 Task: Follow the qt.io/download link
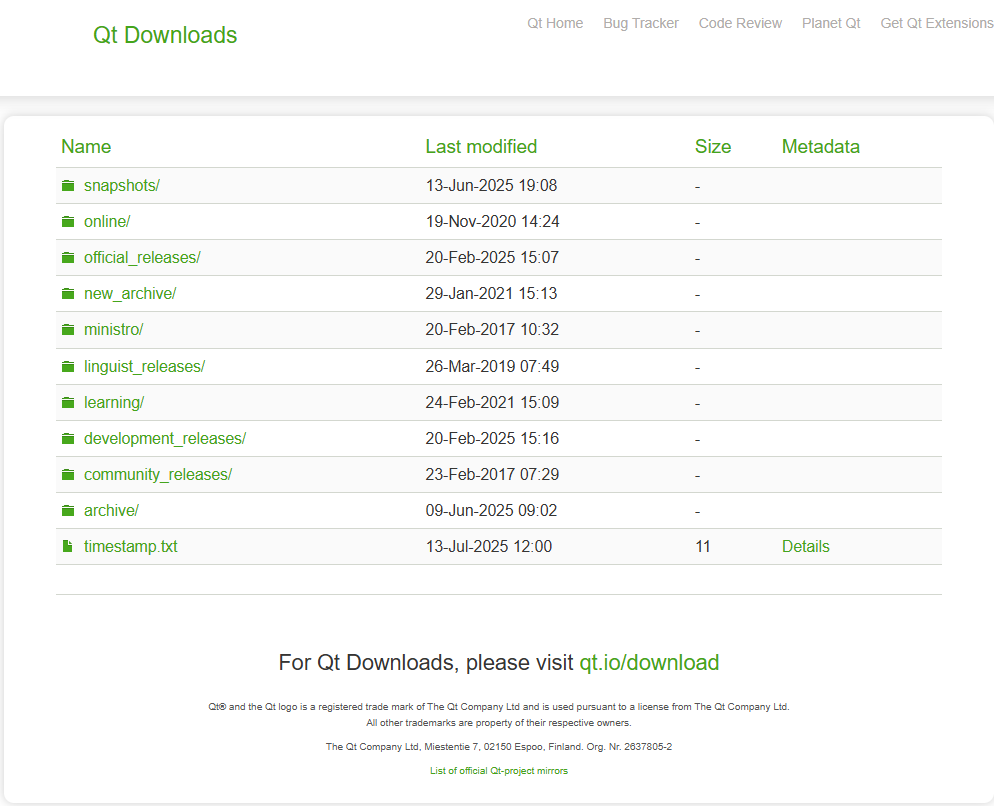pyautogui.click(x=649, y=663)
